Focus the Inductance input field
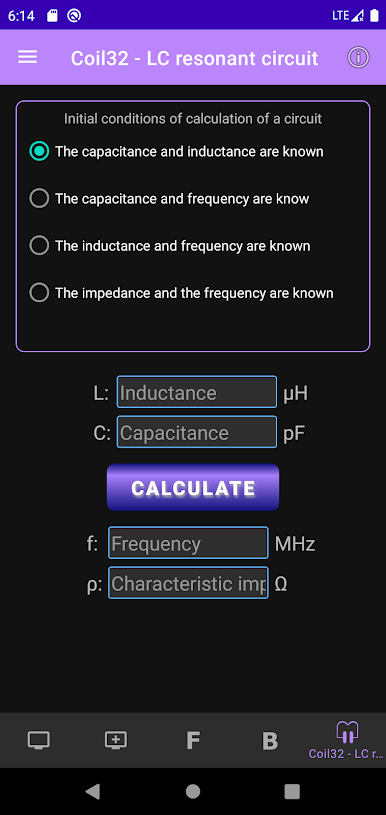The width and height of the screenshot is (386, 815). pyautogui.click(x=196, y=392)
